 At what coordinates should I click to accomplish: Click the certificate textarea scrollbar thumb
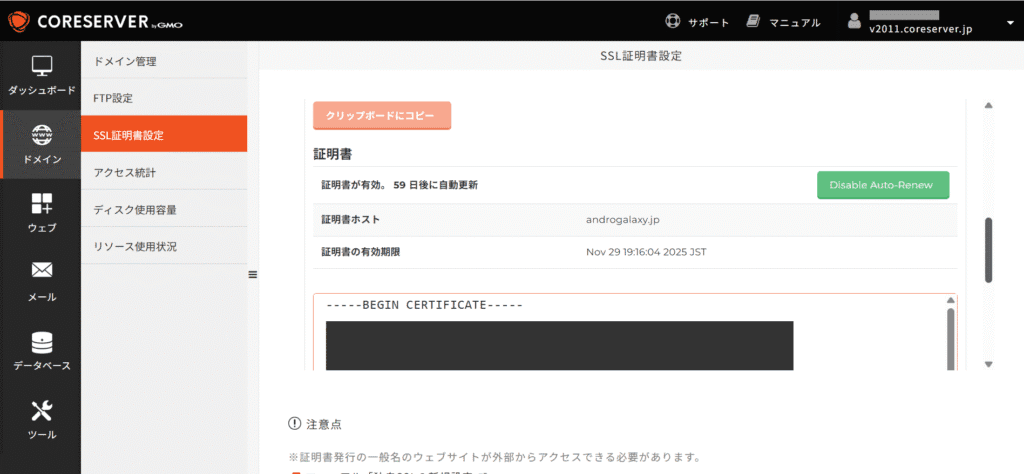click(951, 339)
